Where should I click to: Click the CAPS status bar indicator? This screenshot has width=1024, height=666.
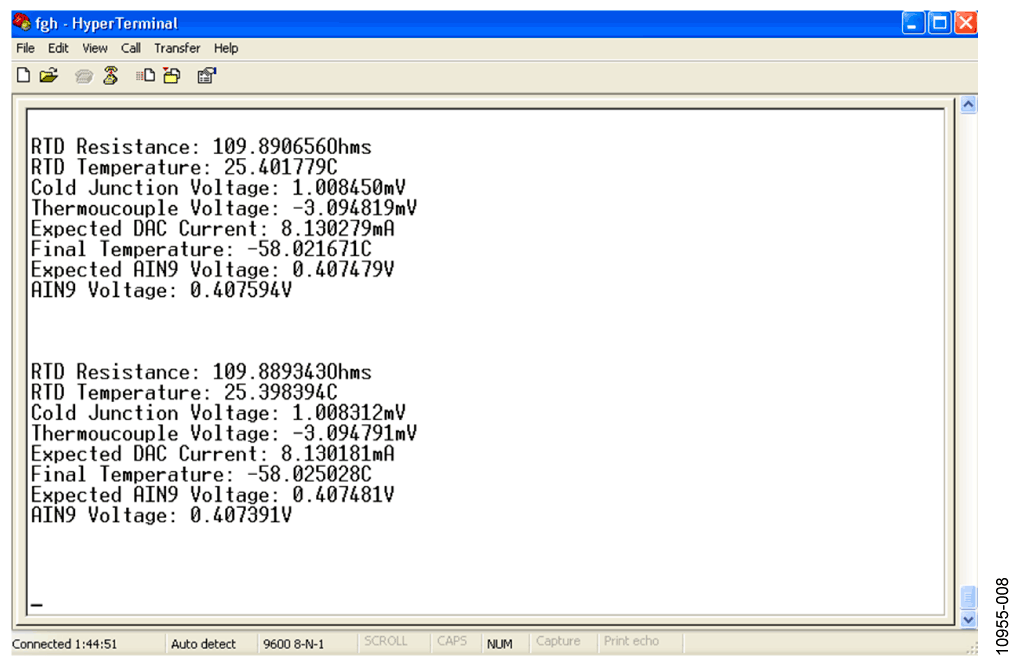pyautogui.click(x=452, y=641)
